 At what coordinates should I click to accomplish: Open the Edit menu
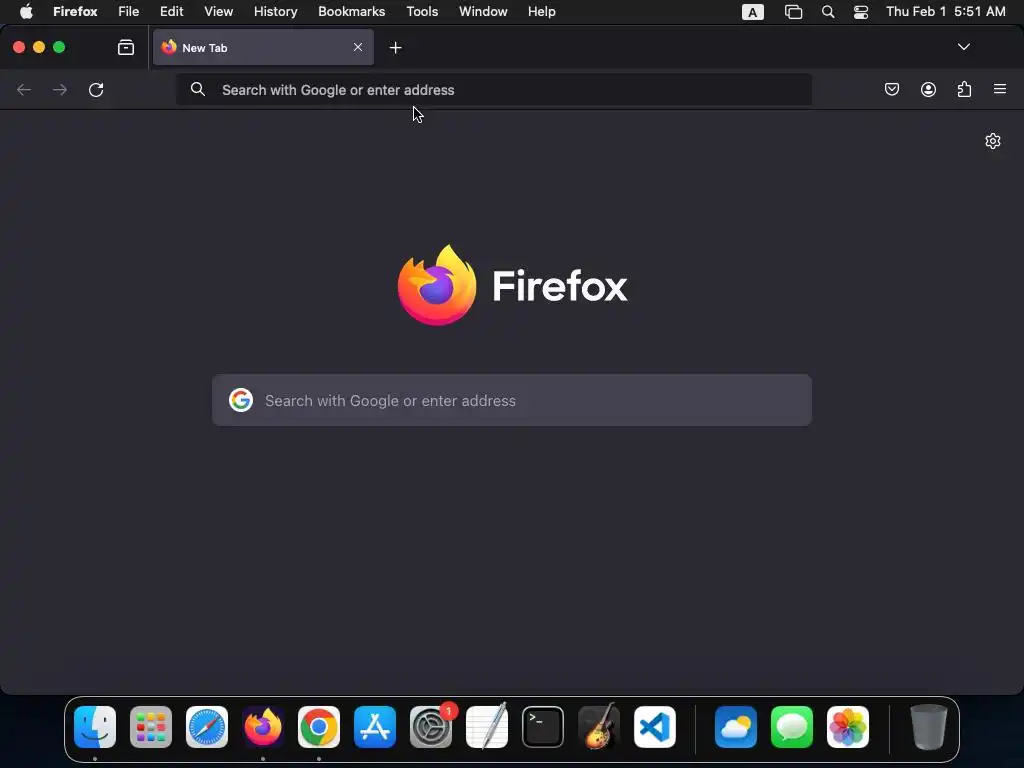(x=172, y=12)
